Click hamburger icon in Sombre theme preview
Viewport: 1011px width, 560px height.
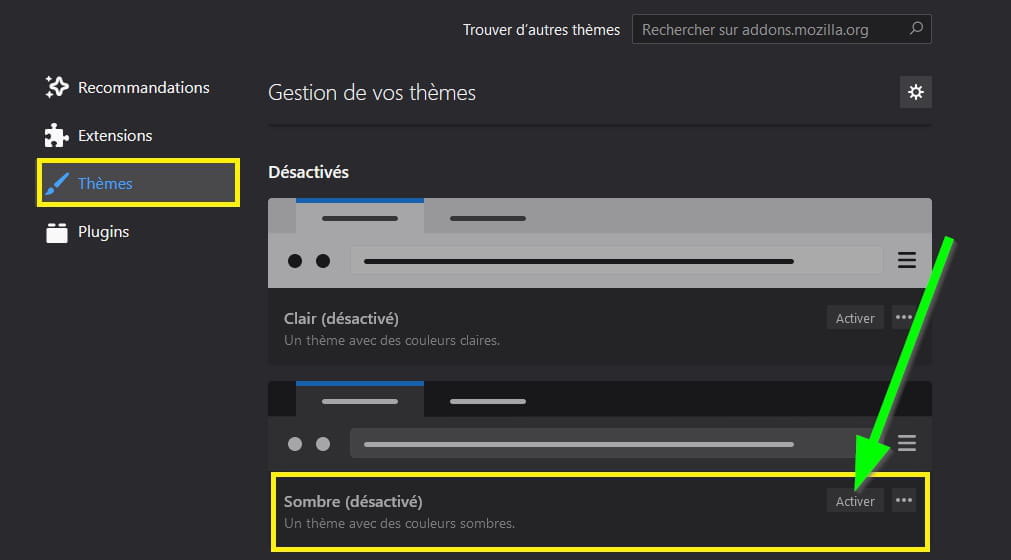coord(907,443)
